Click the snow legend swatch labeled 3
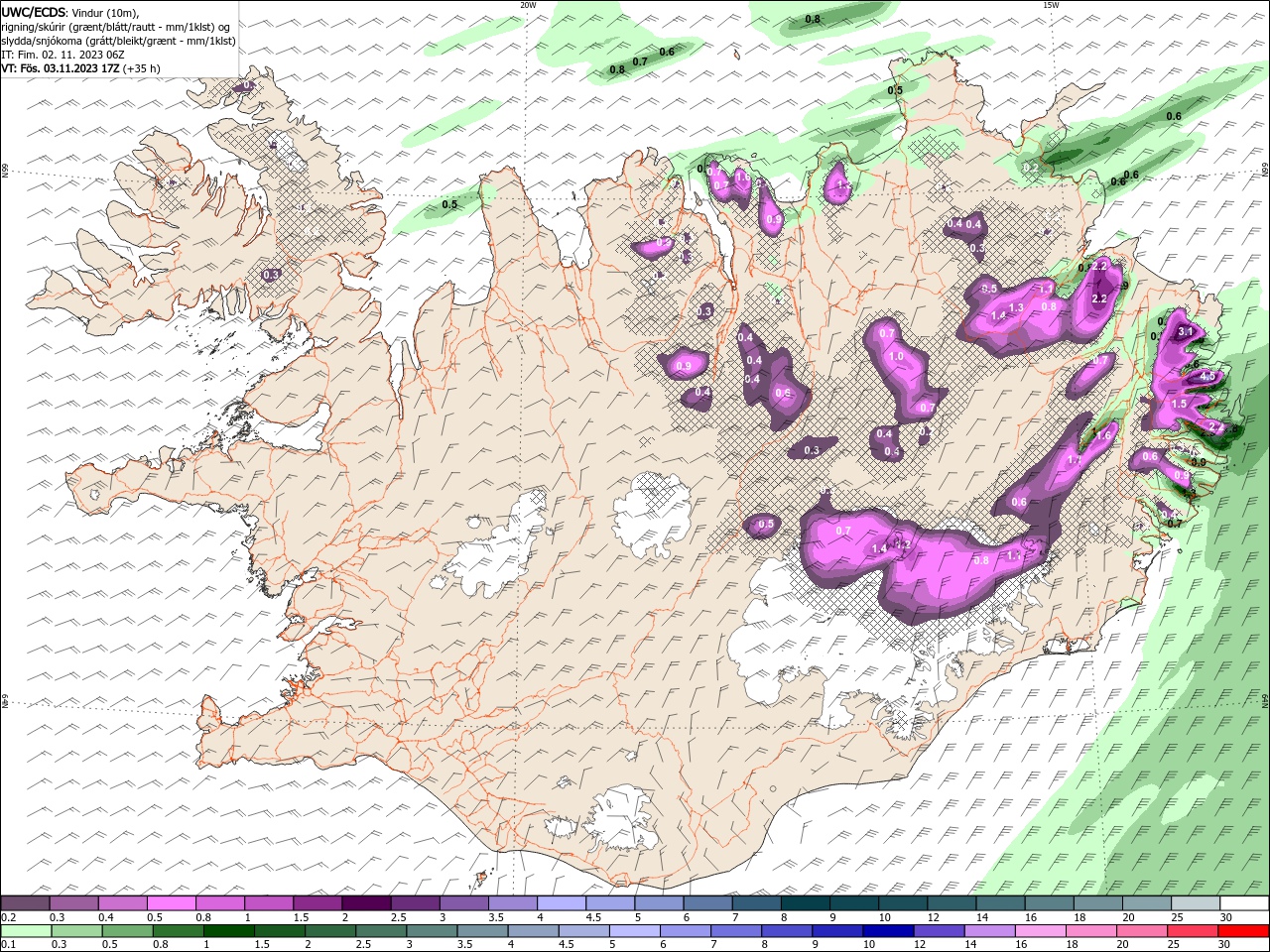The image size is (1270, 952). (463, 903)
